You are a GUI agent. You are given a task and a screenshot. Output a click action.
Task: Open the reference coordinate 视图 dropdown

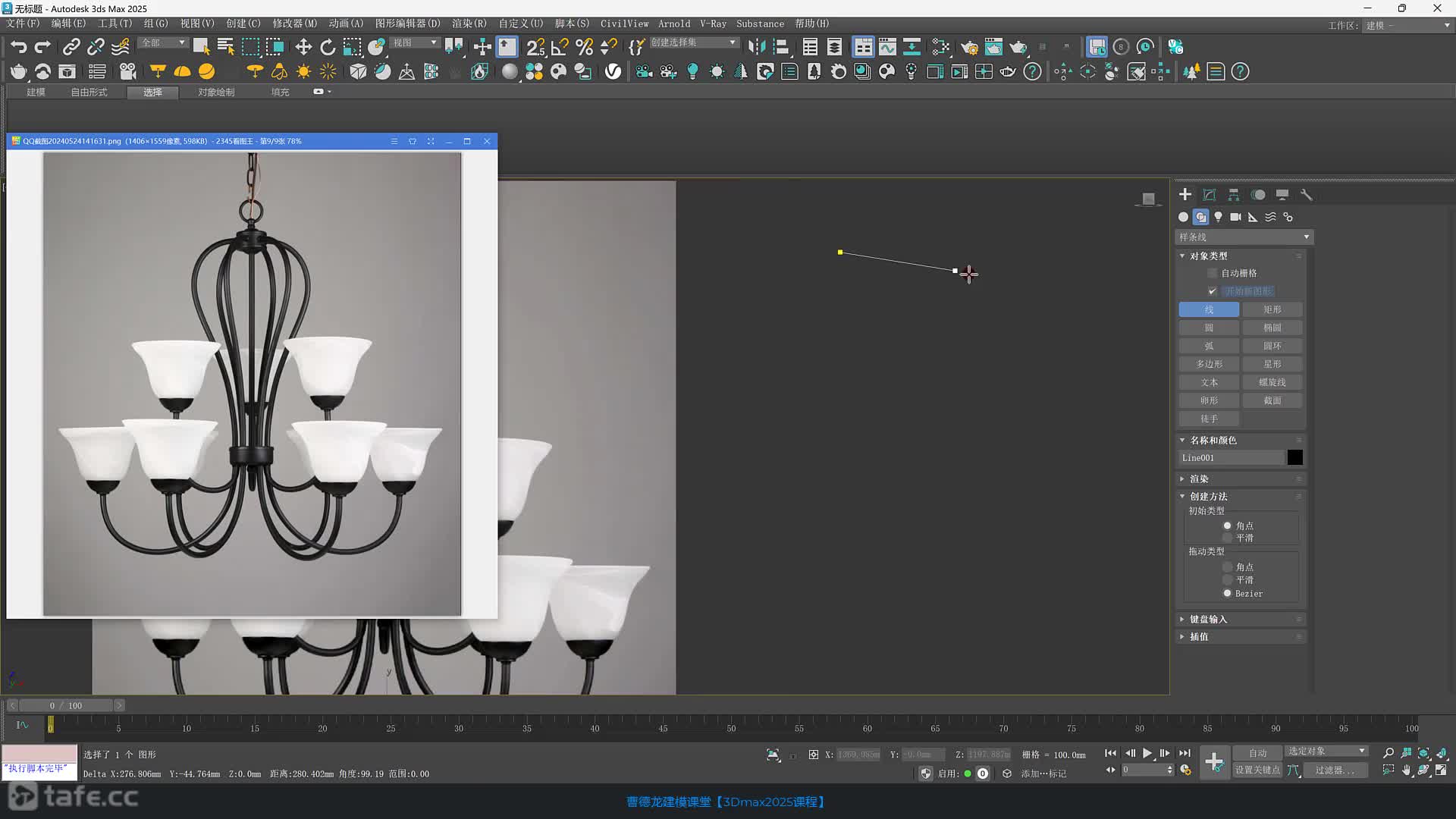(x=414, y=42)
